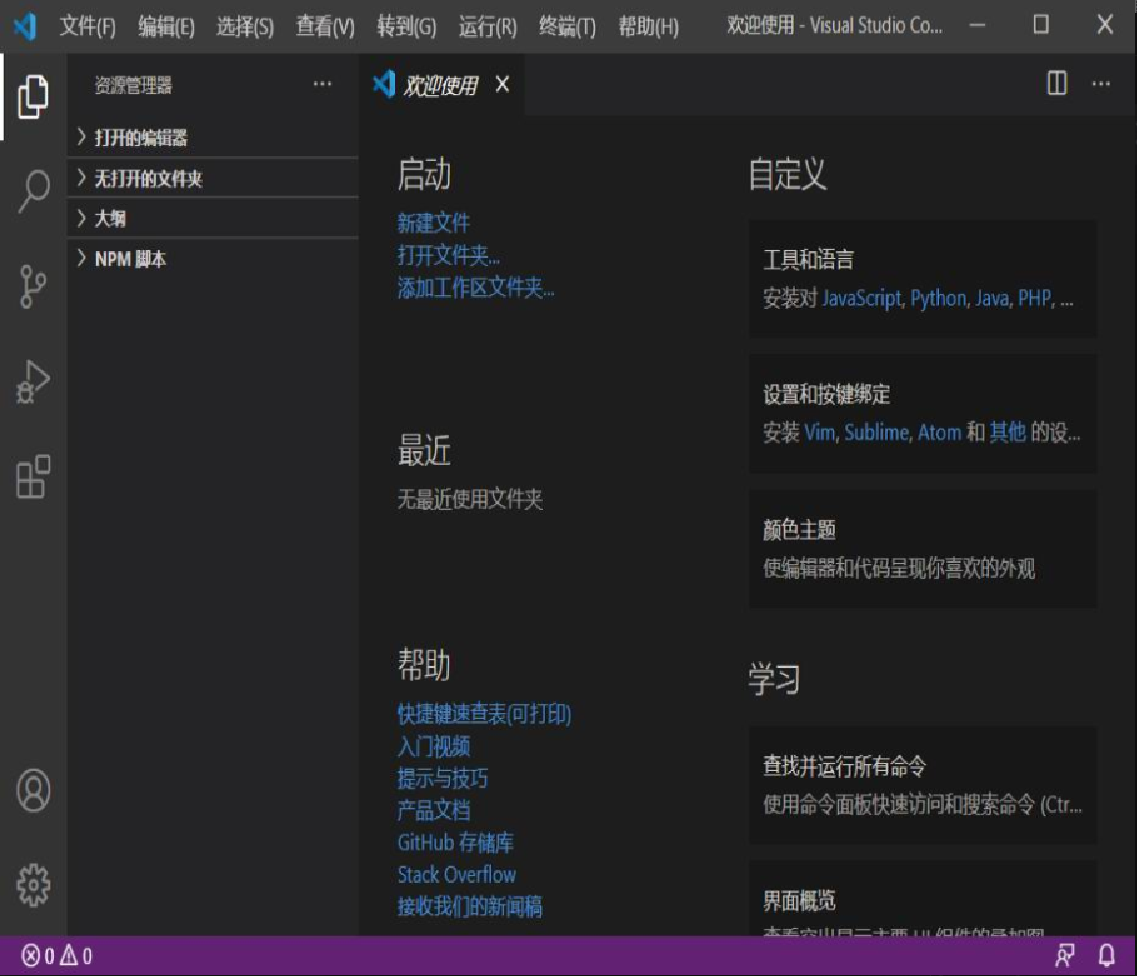Expand the NPM 脚本 section
The image size is (1137, 976).
(x=213, y=259)
